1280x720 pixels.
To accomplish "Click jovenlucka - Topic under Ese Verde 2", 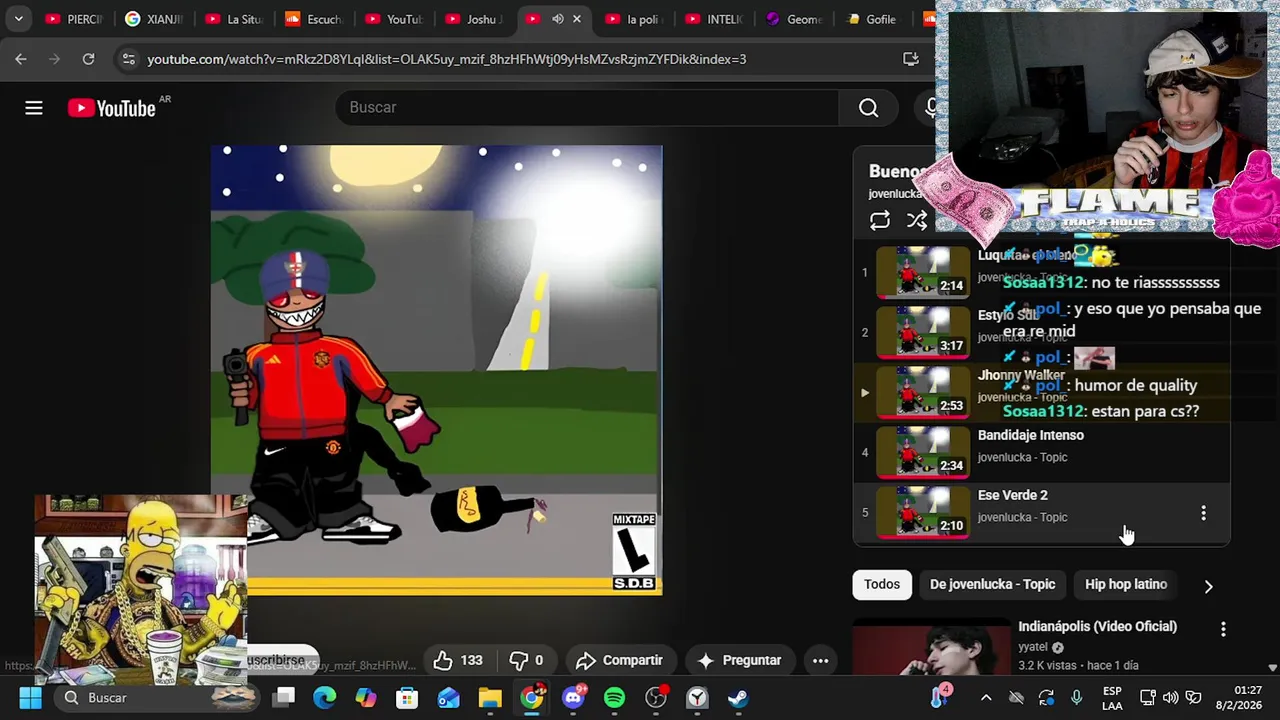I will (x=1022, y=517).
